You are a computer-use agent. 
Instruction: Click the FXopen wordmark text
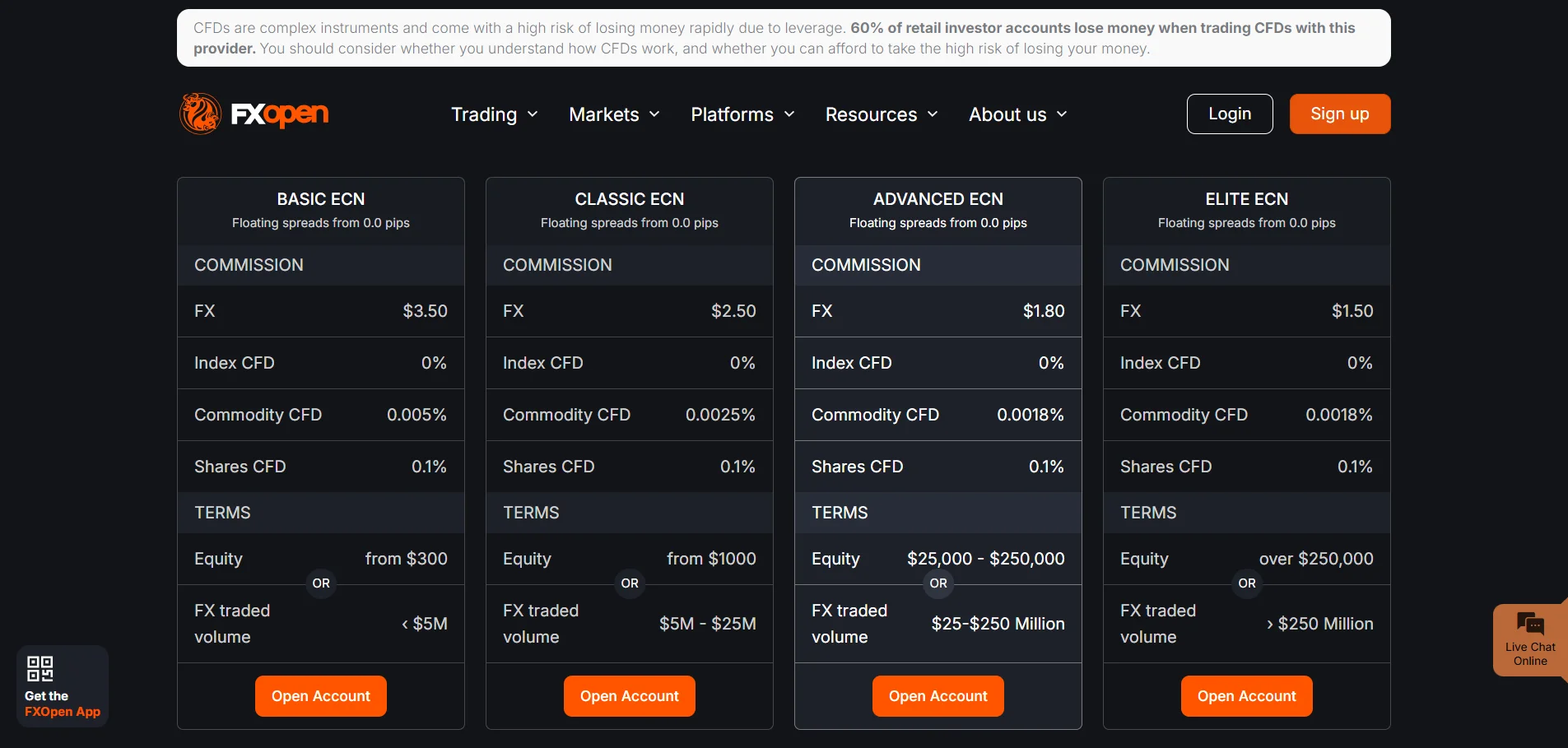coord(280,114)
